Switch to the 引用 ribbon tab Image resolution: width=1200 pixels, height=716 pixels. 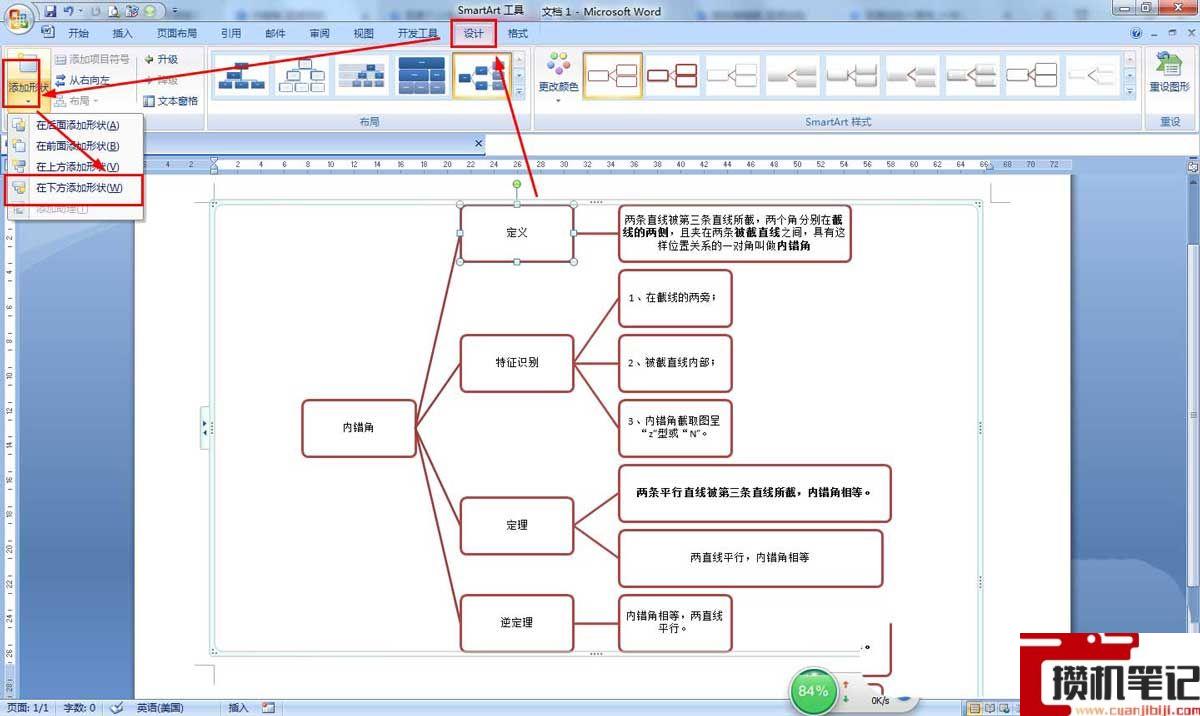pos(231,33)
